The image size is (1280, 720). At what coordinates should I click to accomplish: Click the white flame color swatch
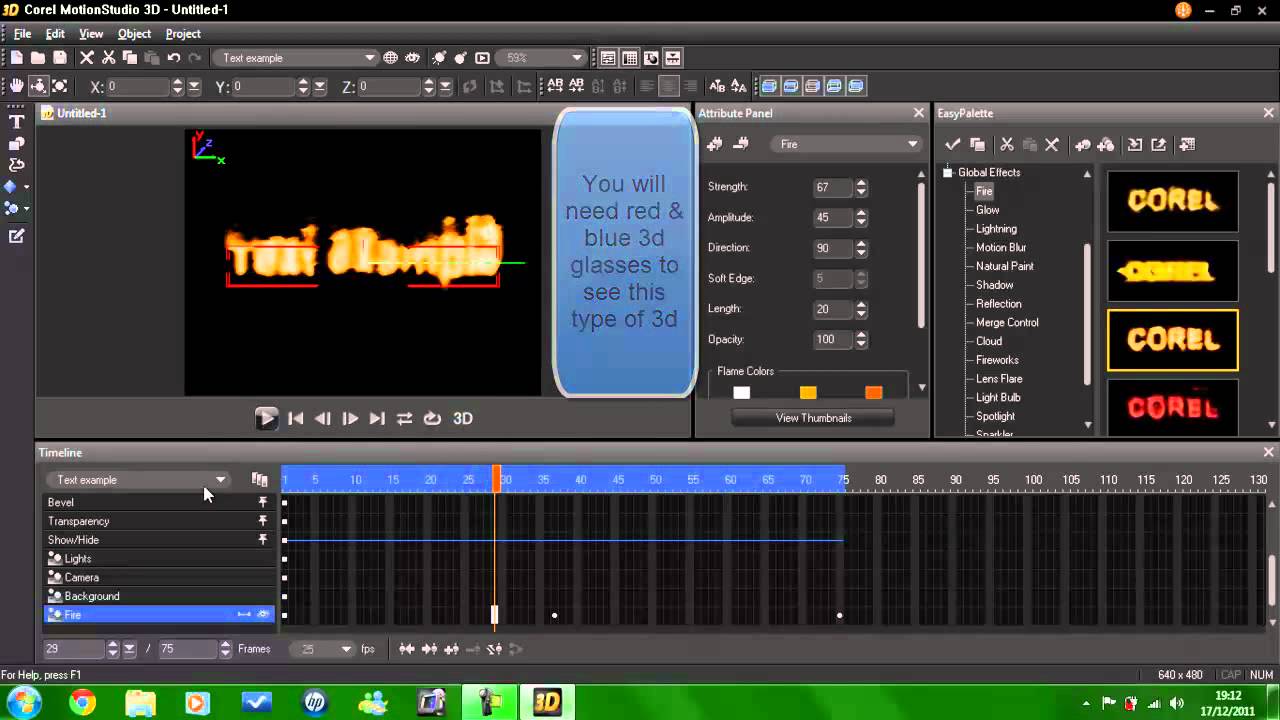point(741,392)
